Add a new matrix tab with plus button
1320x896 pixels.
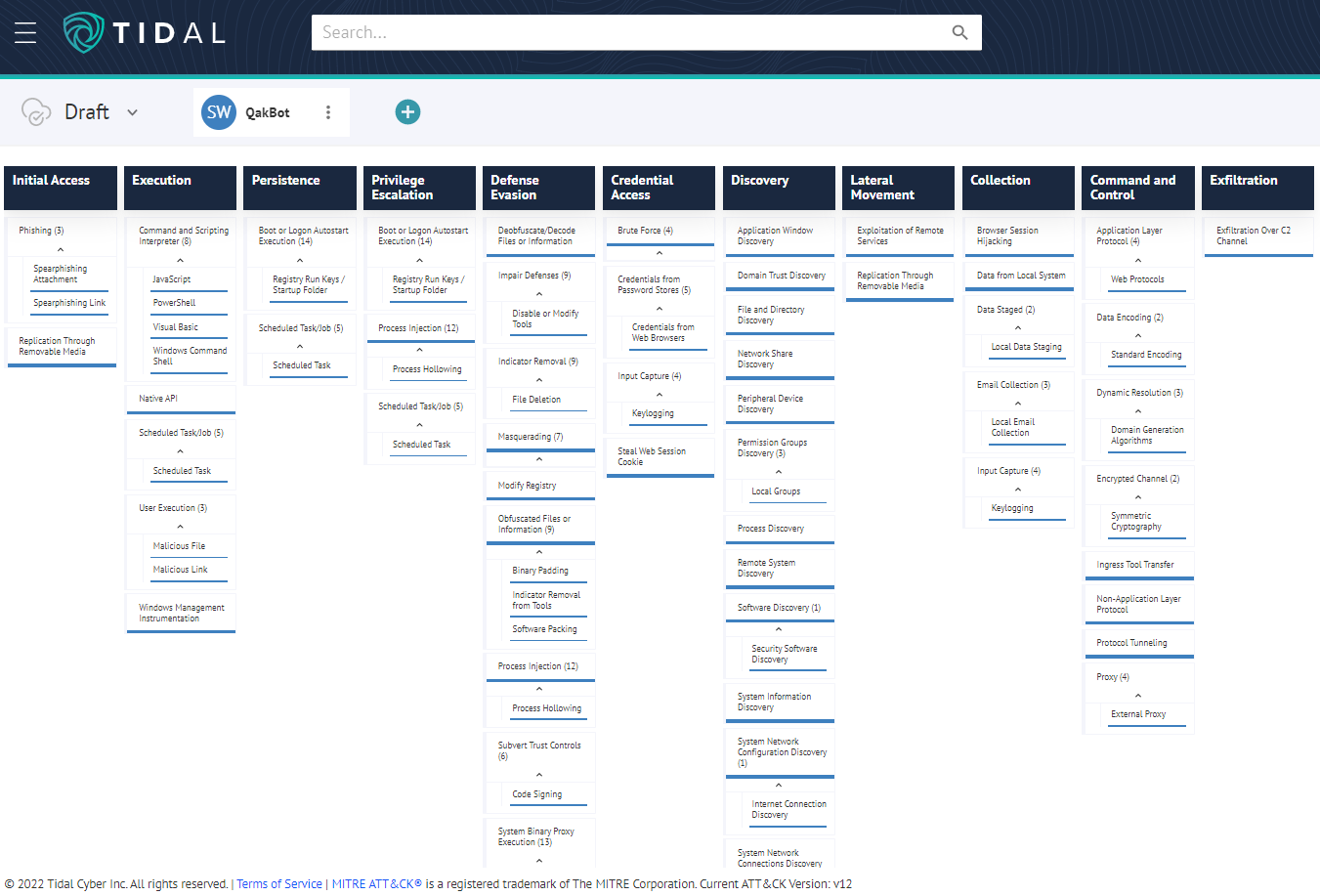(x=407, y=111)
